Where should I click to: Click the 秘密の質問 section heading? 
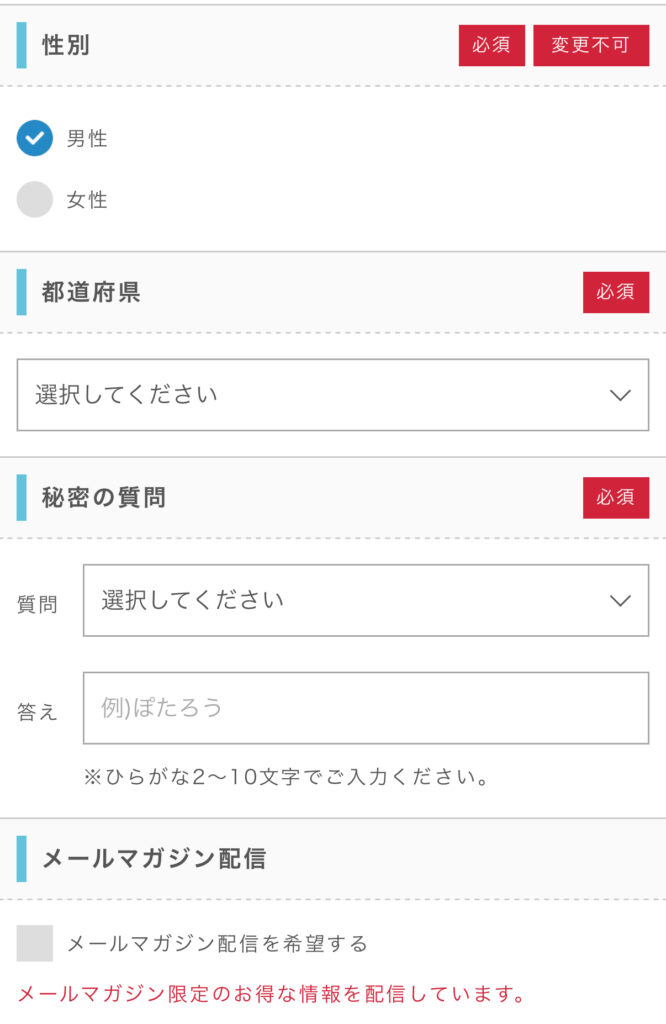[x=104, y=498]
